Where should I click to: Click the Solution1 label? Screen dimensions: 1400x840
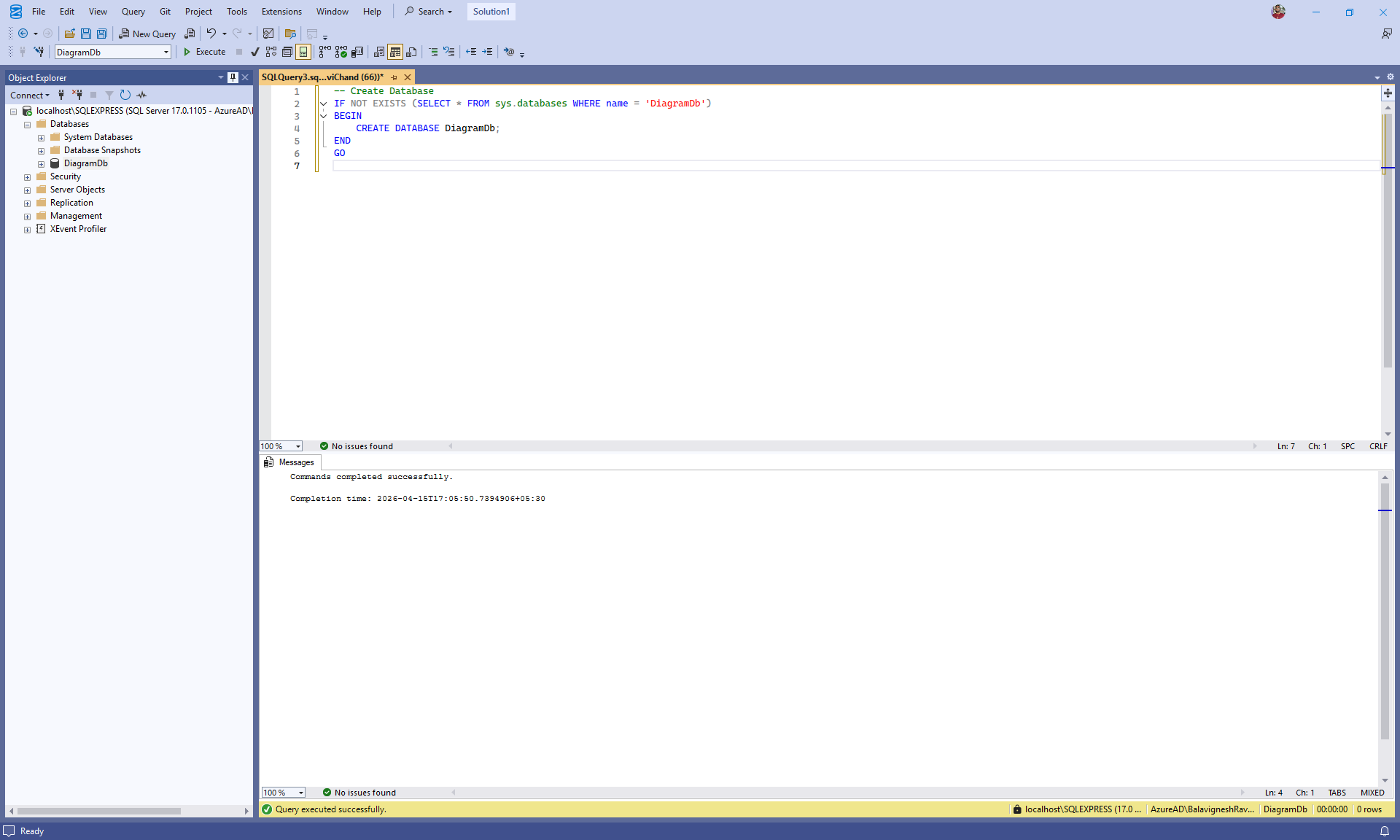[x=491, y=12]
